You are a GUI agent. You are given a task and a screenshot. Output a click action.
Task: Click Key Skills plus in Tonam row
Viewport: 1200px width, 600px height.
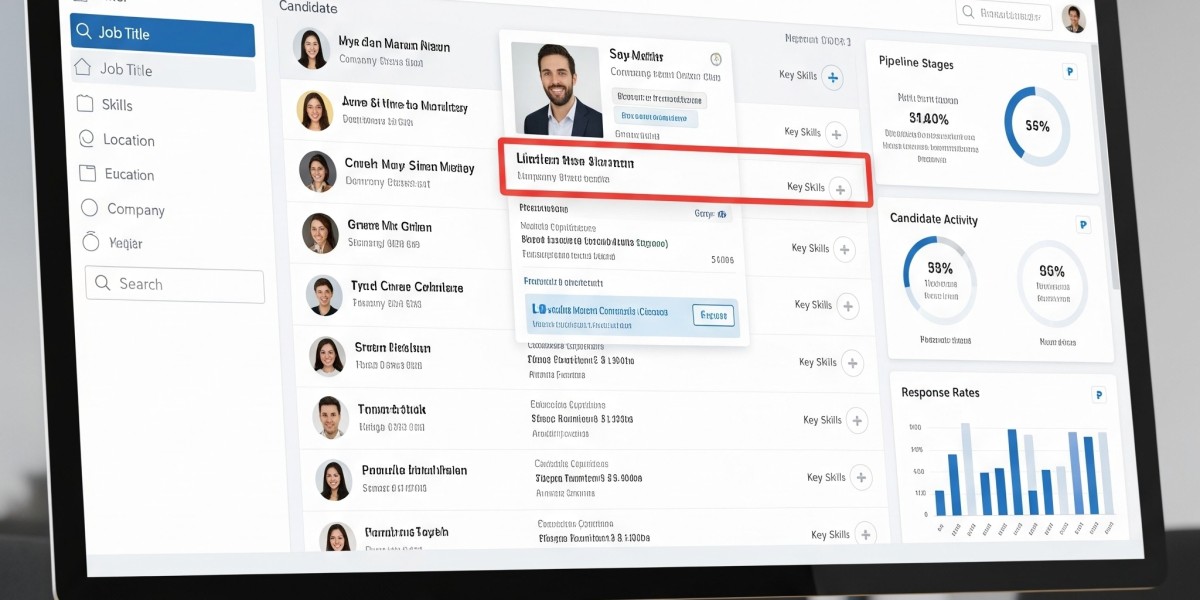click(x=857, y=421)
